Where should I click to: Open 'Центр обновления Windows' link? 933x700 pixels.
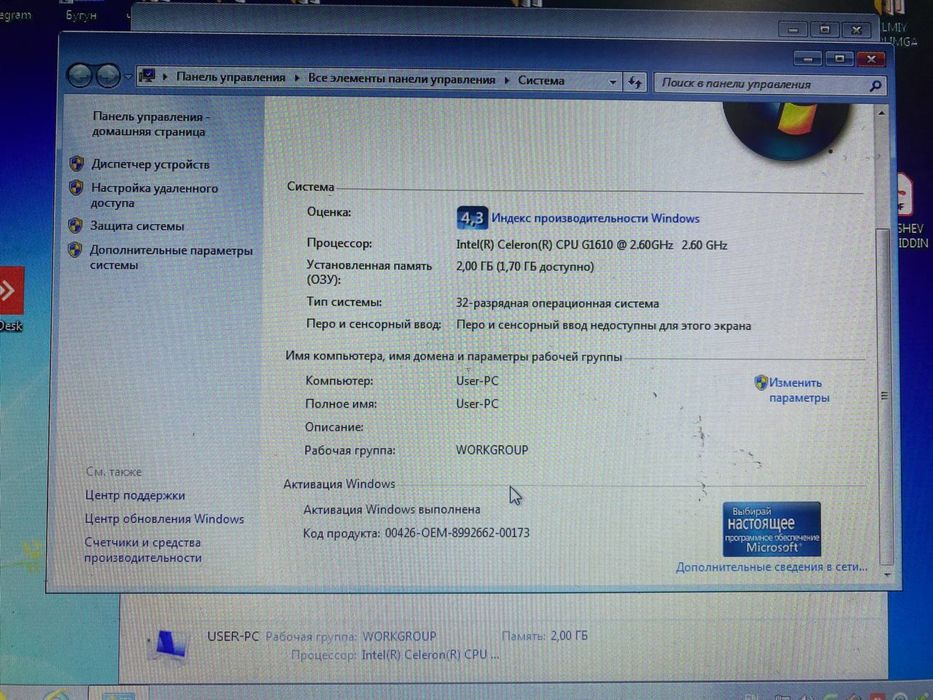tap(164, 518)
